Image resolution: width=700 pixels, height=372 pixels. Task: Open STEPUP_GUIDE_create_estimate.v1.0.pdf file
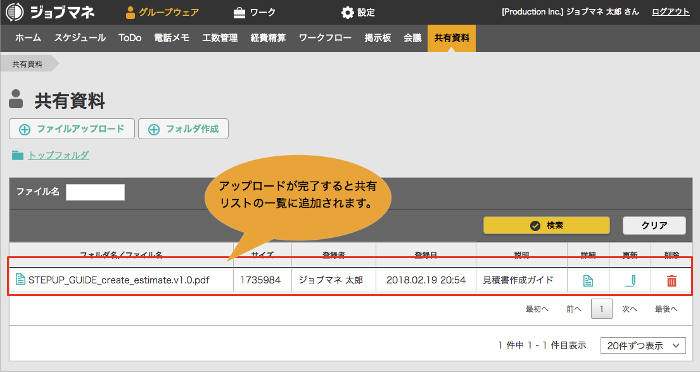(x=119, y=280)
